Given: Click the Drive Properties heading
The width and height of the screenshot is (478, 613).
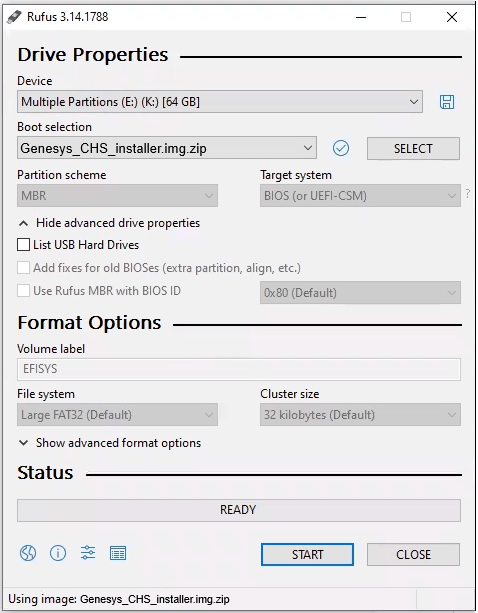Looking at the screenshot, I should tap(93, 54).
